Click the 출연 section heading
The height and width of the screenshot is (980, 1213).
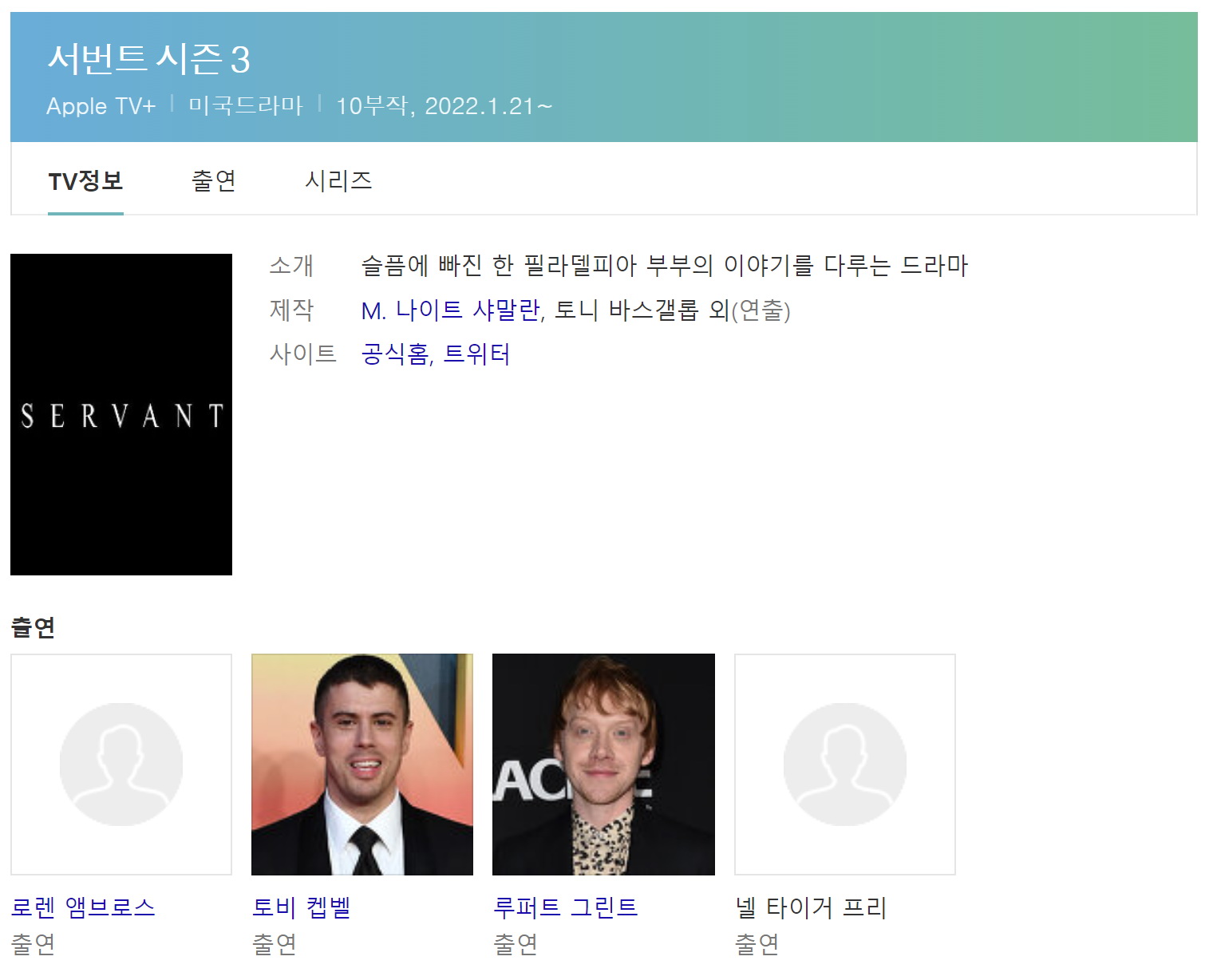(33, 627)
